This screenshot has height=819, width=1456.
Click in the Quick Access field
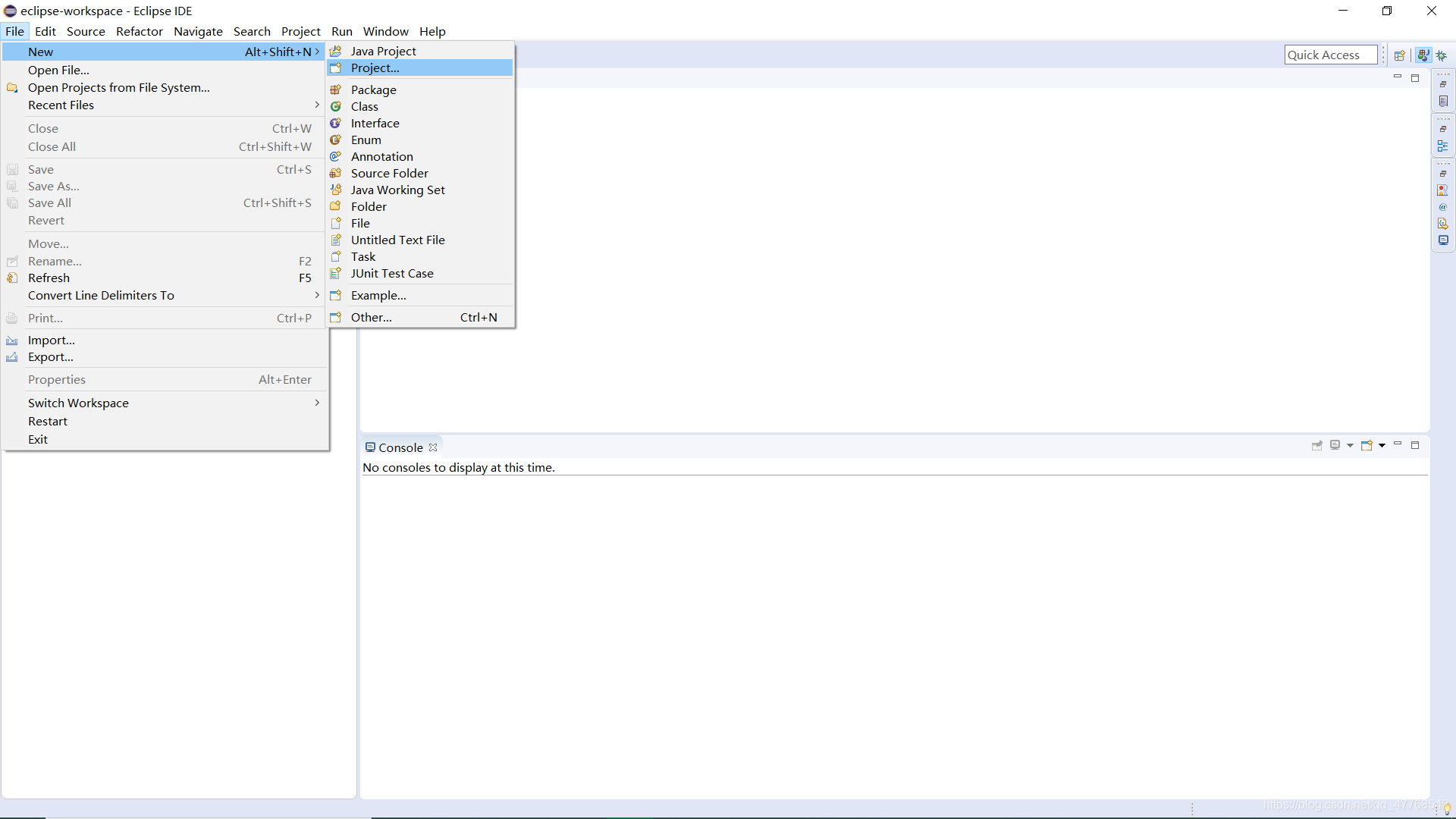click(1330, 55)
